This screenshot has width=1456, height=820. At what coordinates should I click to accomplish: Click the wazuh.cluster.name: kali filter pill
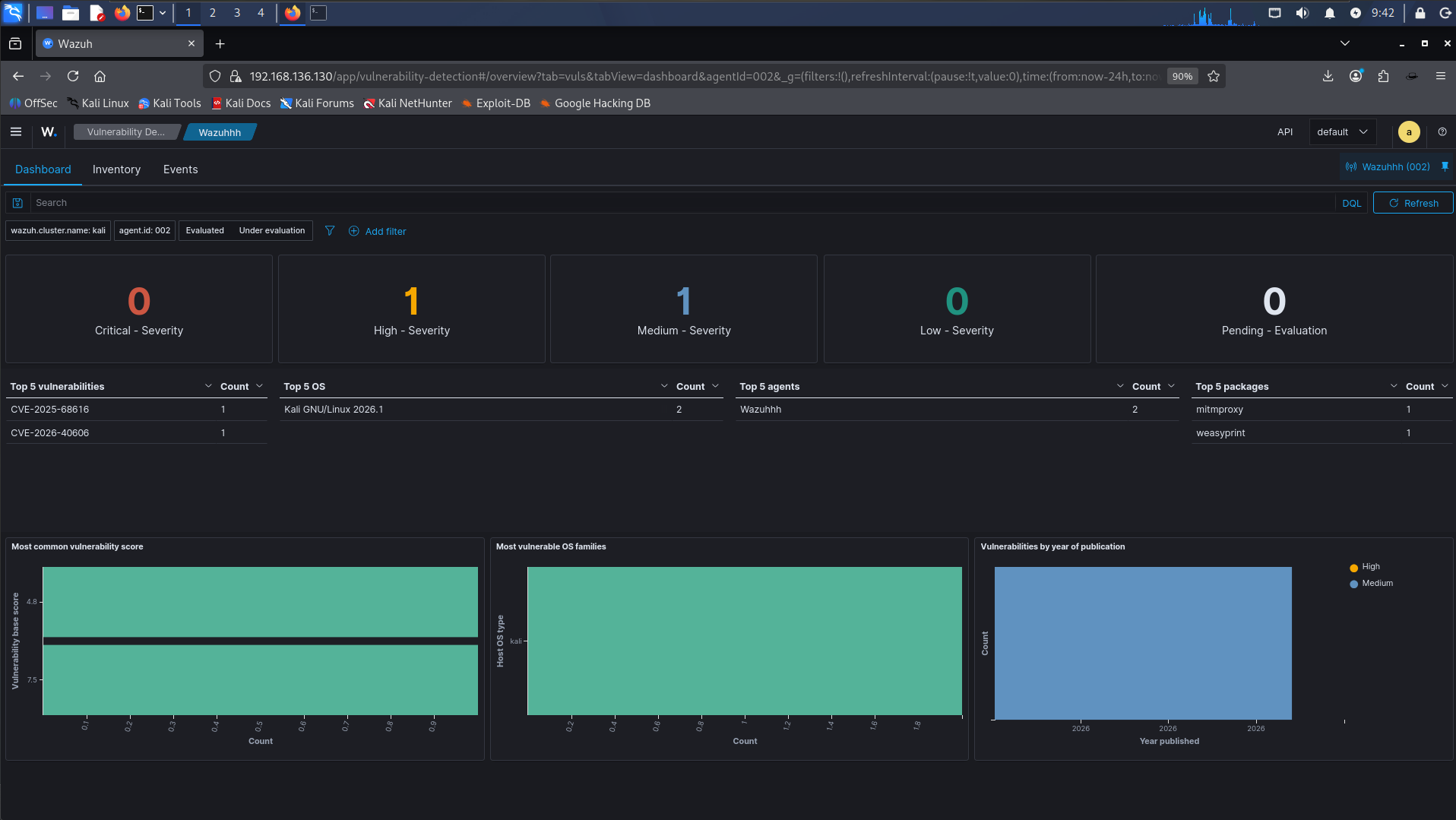[x=59, y=230]
